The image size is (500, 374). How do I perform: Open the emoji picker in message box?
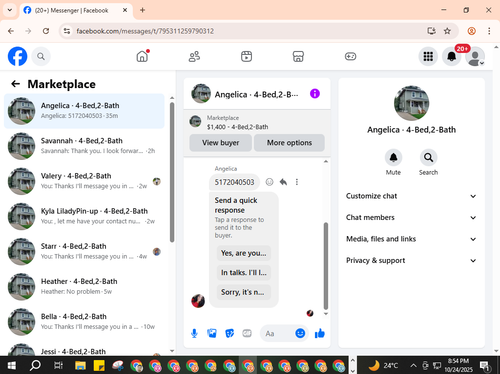tap(300, 333)
